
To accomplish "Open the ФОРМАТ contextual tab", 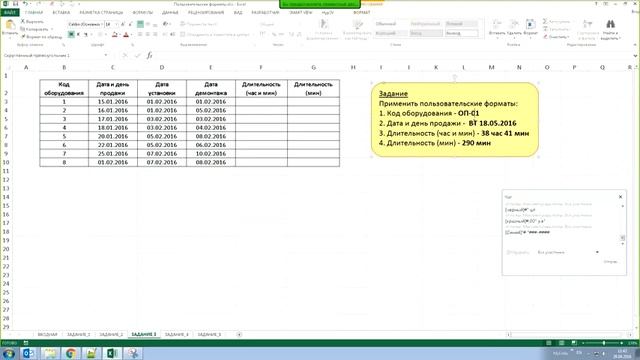I will click(362, 13).
